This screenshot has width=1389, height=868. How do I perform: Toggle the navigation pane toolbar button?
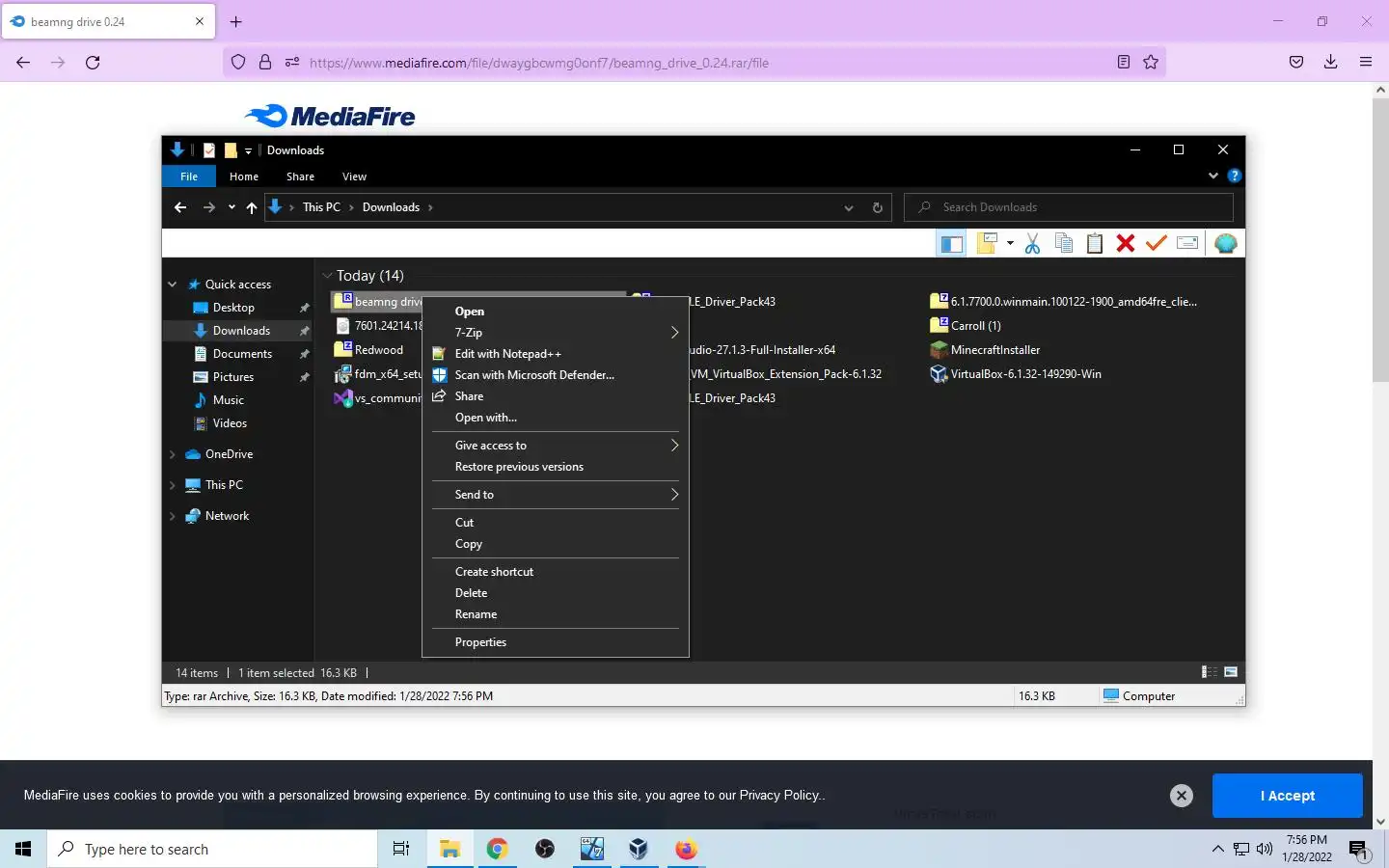point(951,244)
